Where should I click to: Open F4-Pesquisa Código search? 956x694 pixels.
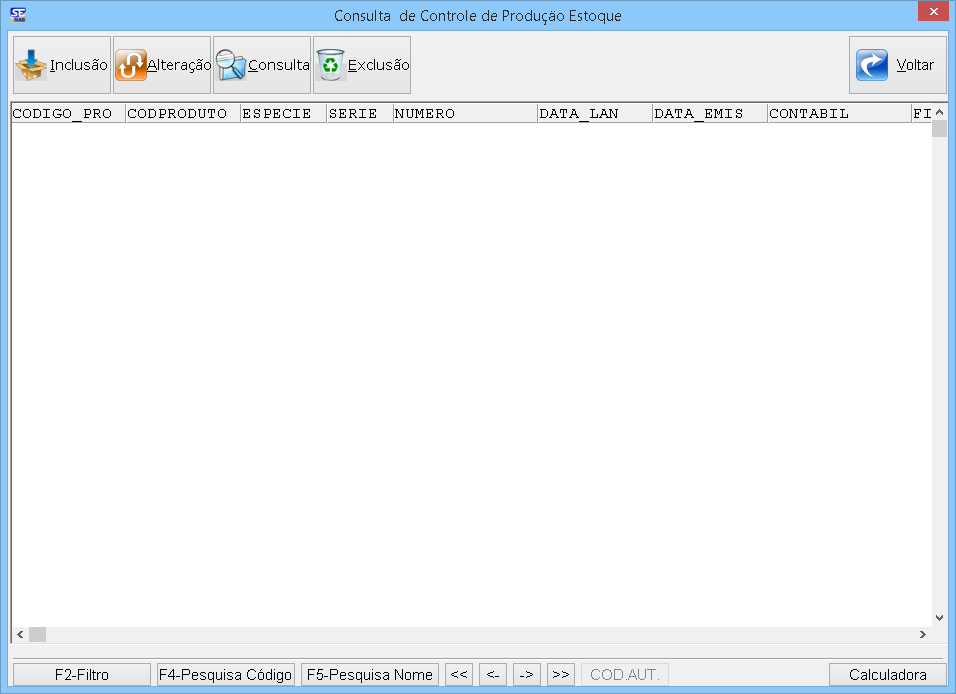[225, 674]
